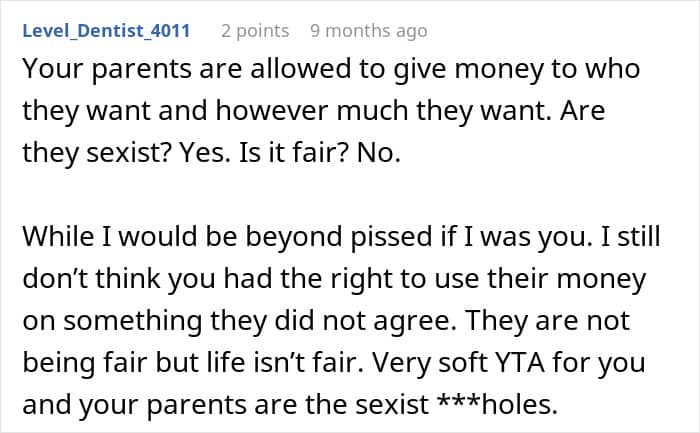Click the phrase "life isn't fair"
Screen dimensions: 700x433
(x=332, y=360)
